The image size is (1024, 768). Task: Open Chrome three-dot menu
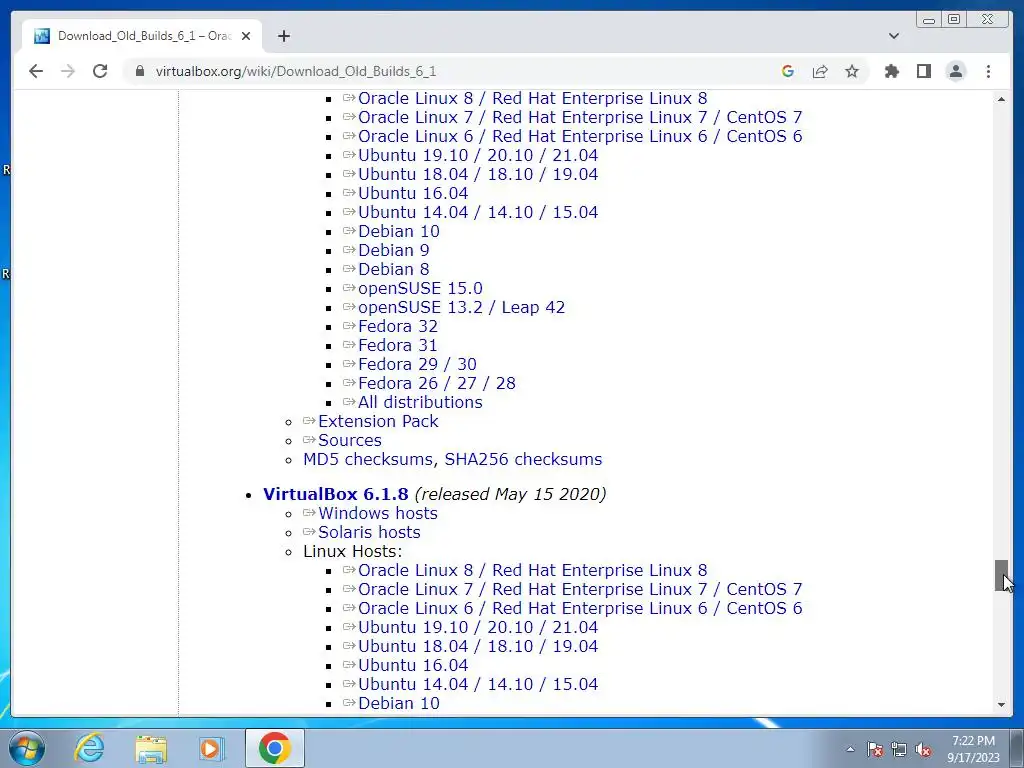pyautogui.click(x=988, y=71)
